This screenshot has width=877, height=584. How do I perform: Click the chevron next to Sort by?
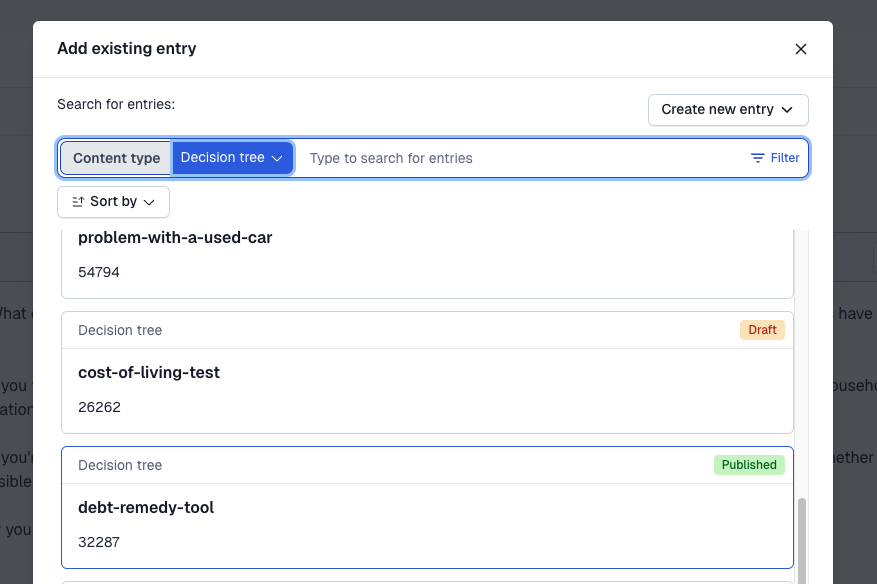pyautogui.click(x=149, y=202)
